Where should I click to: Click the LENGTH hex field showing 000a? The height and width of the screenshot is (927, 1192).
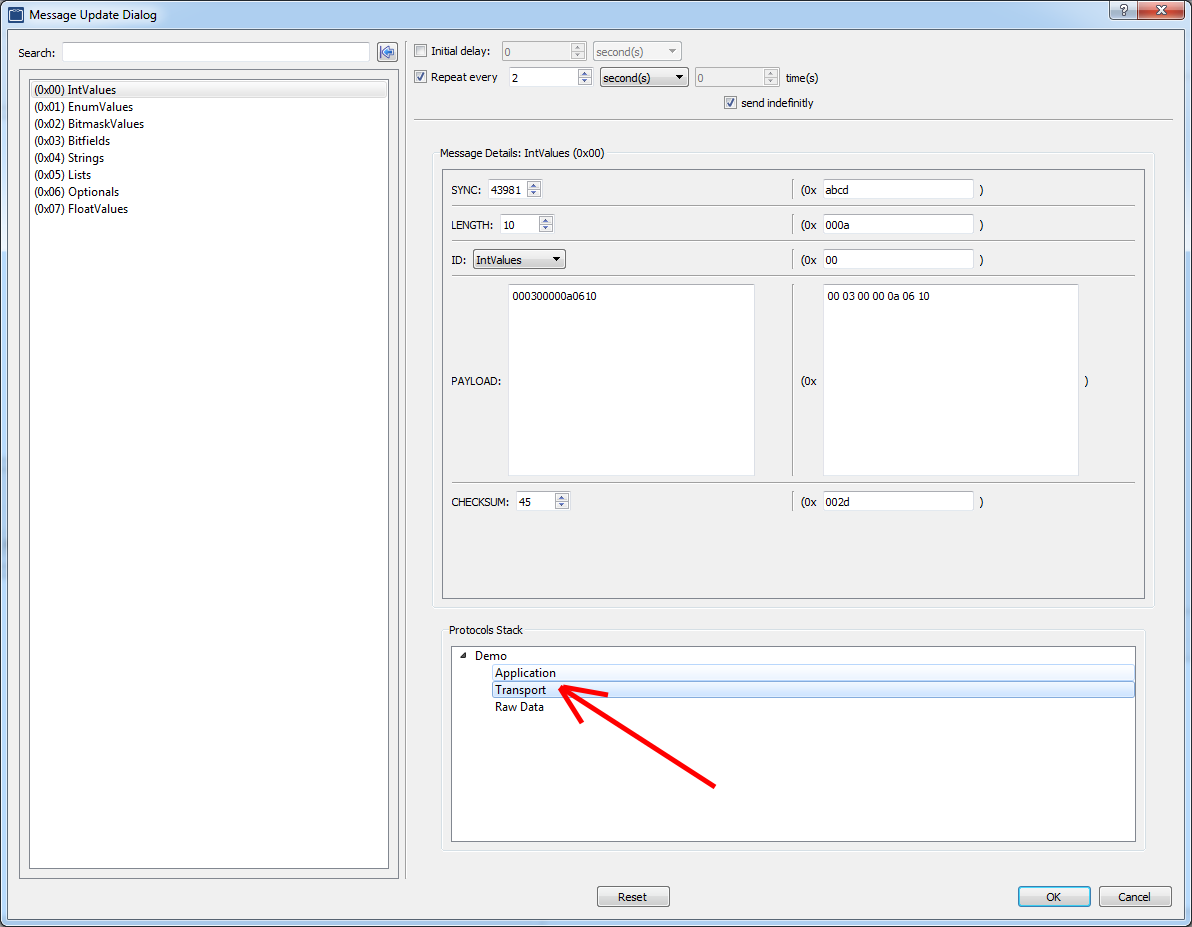pos(897,225)
